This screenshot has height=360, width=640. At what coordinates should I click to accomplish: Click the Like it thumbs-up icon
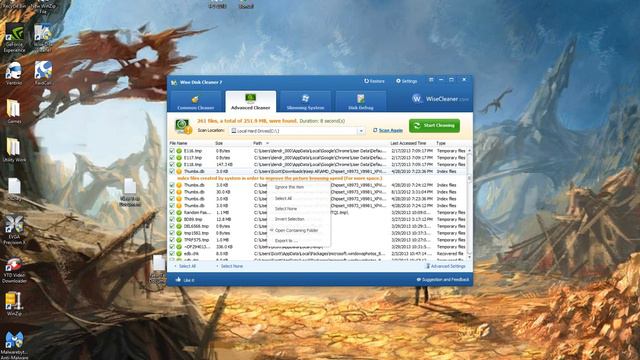(178, 280)
